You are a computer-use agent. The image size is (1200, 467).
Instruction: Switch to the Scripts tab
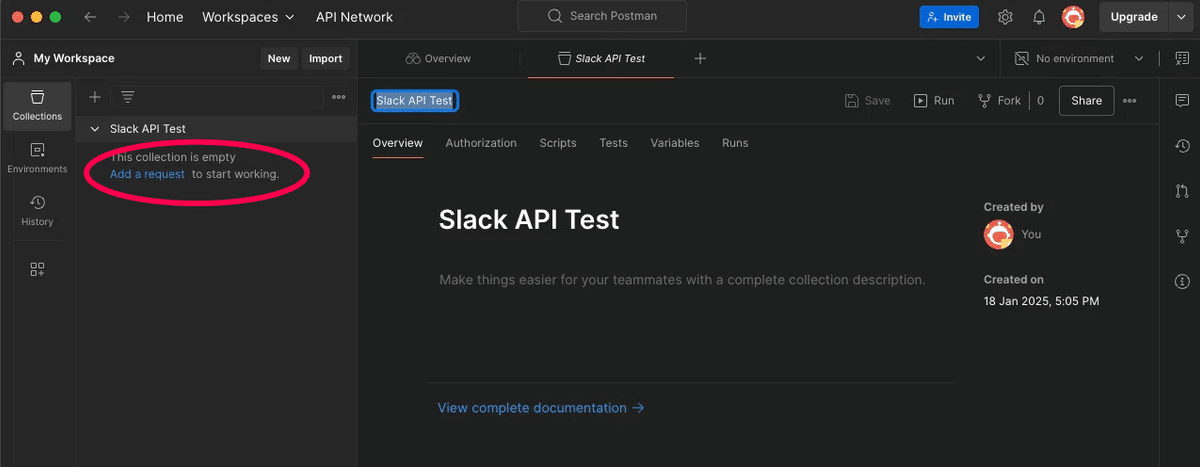tap(558, 143)
